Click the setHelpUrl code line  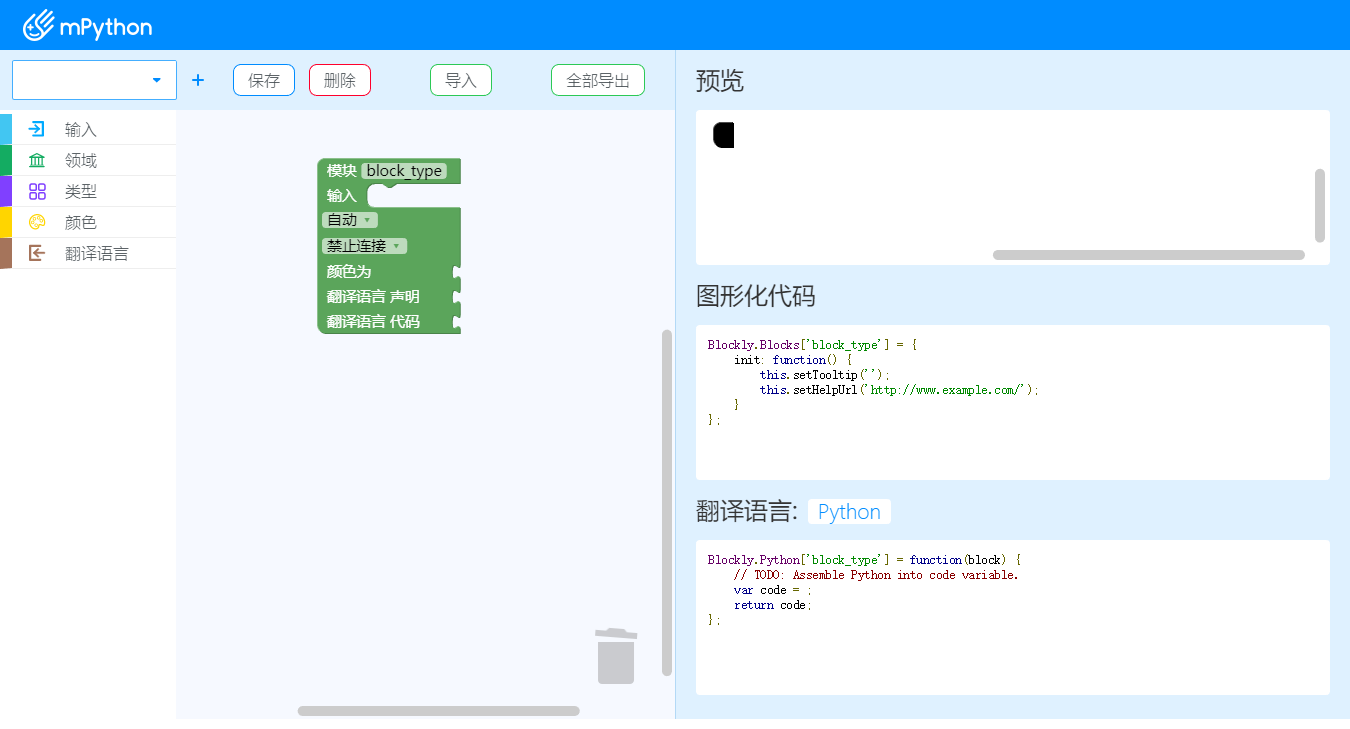[x=899, y=390]
